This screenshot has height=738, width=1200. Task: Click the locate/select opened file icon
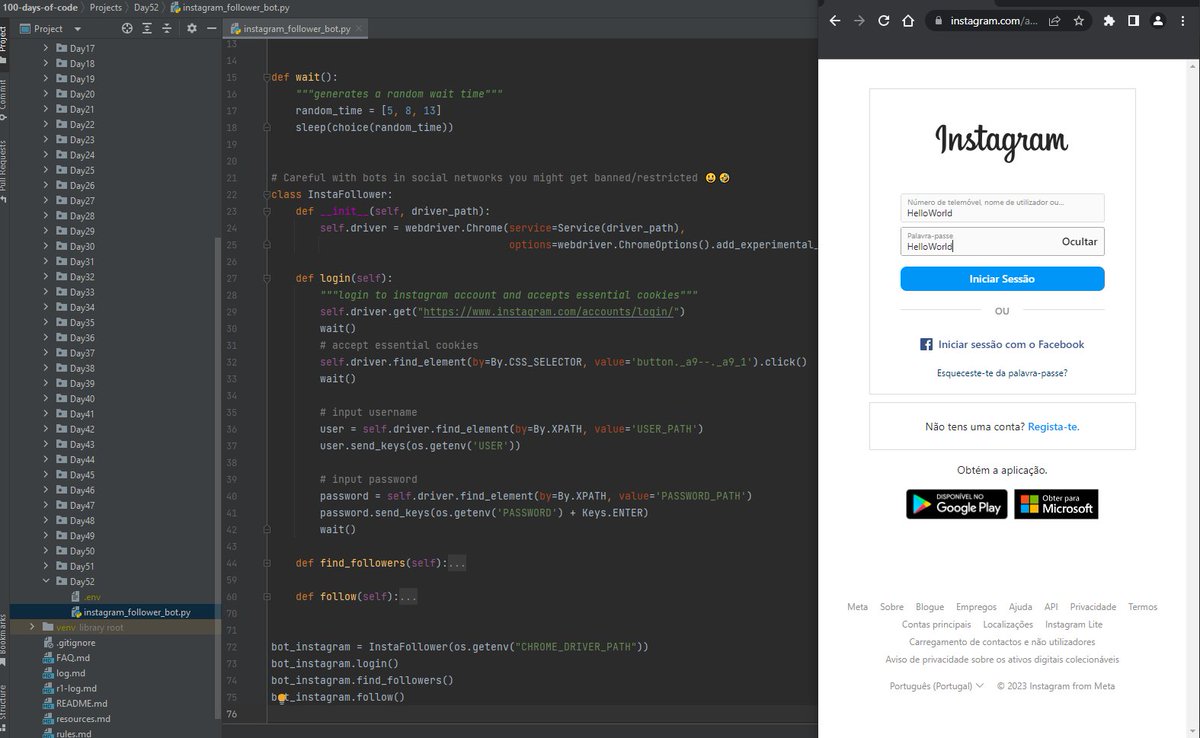point(127,29)
